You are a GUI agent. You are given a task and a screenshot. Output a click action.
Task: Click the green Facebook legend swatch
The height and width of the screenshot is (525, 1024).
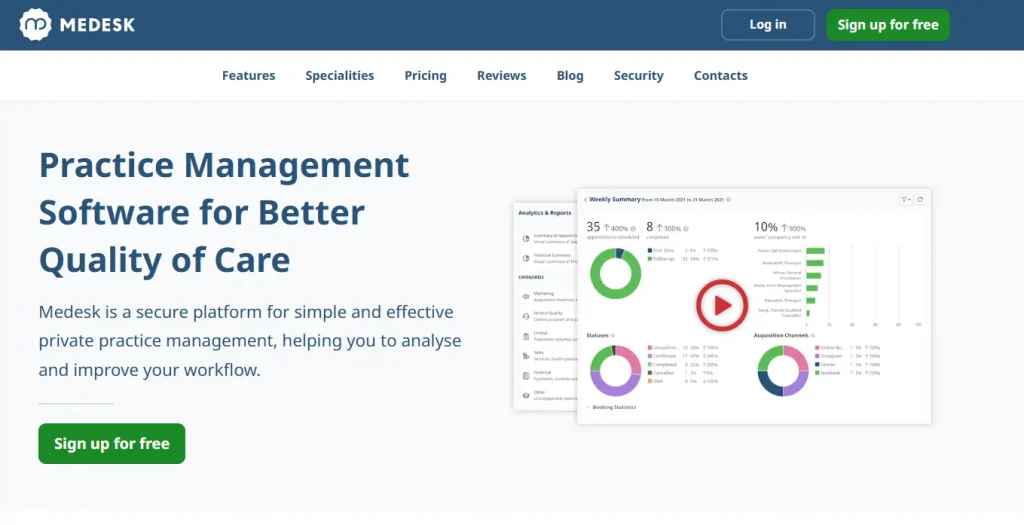point(817,373)
